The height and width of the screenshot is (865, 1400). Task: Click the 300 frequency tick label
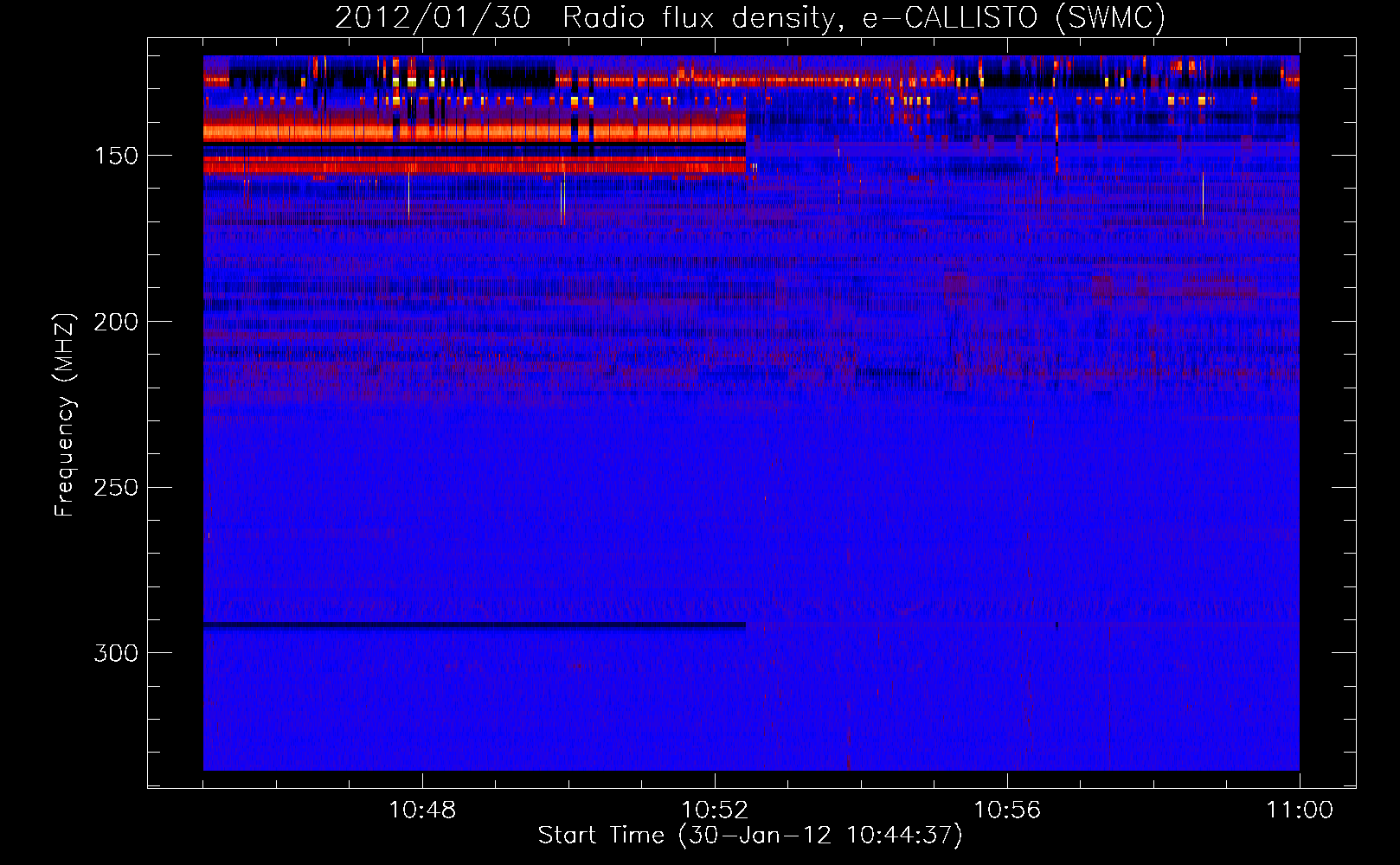[116, 653]
